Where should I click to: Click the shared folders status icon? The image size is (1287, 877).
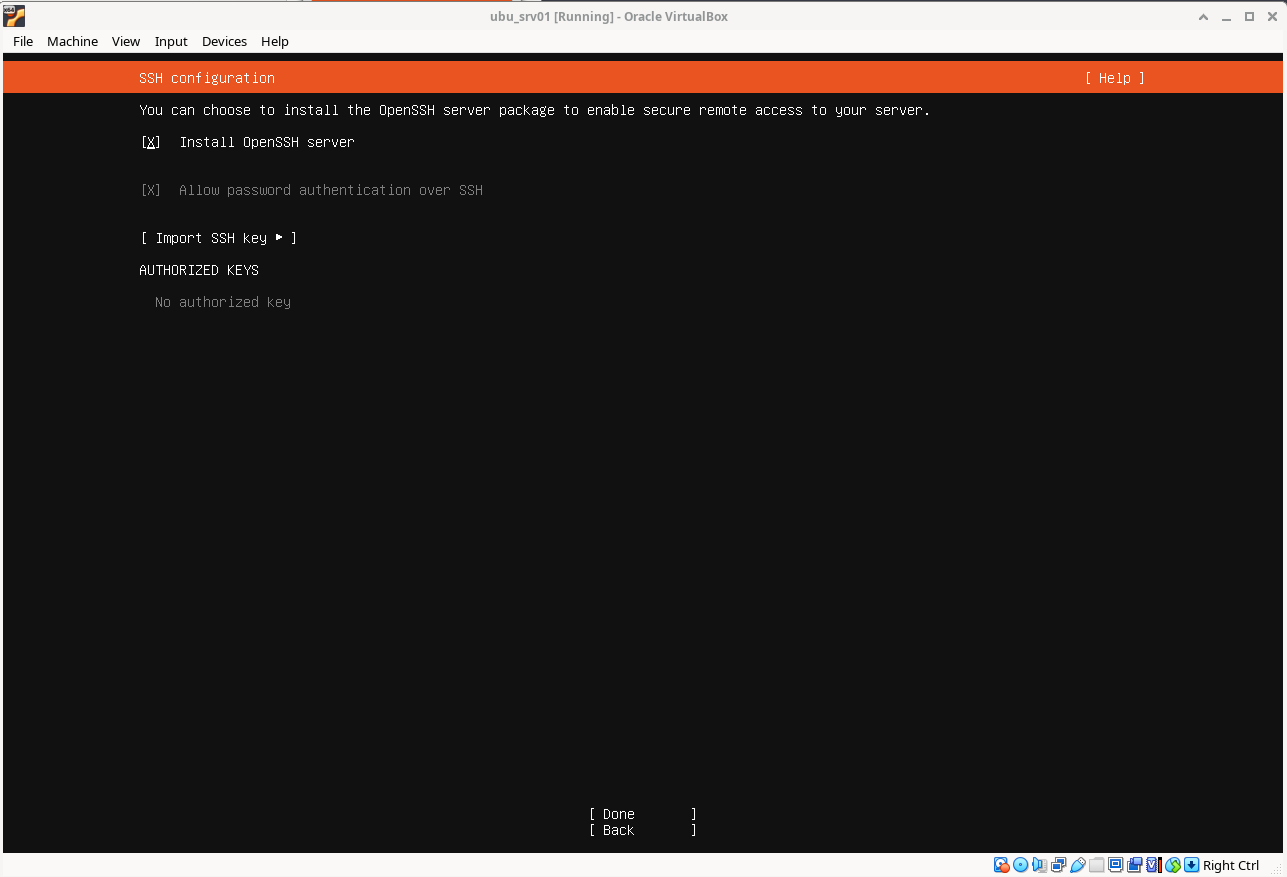pyautogui.click(x=1096, y=865)
